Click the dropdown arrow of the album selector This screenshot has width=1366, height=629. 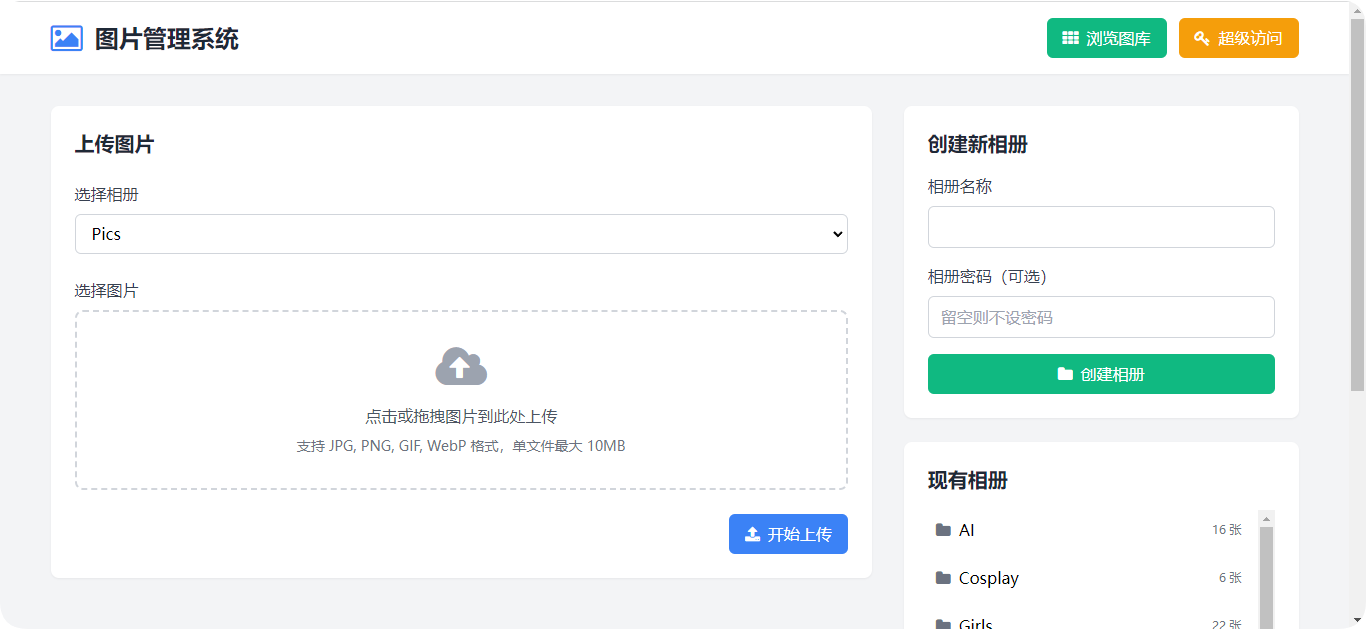[836, 233]
